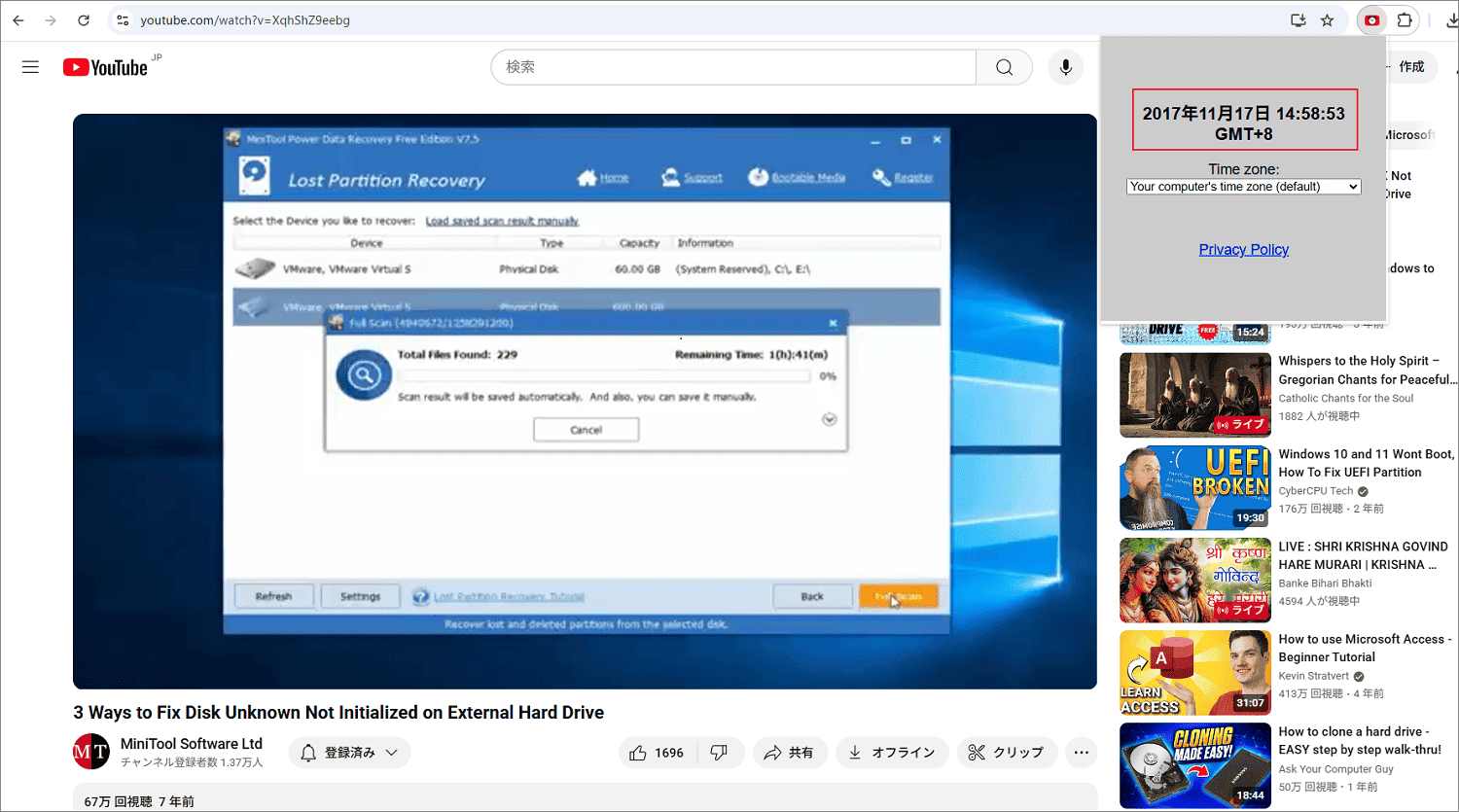
Task: Open MiniTool Software Ltd channel avatar
Action: (91, 752)
